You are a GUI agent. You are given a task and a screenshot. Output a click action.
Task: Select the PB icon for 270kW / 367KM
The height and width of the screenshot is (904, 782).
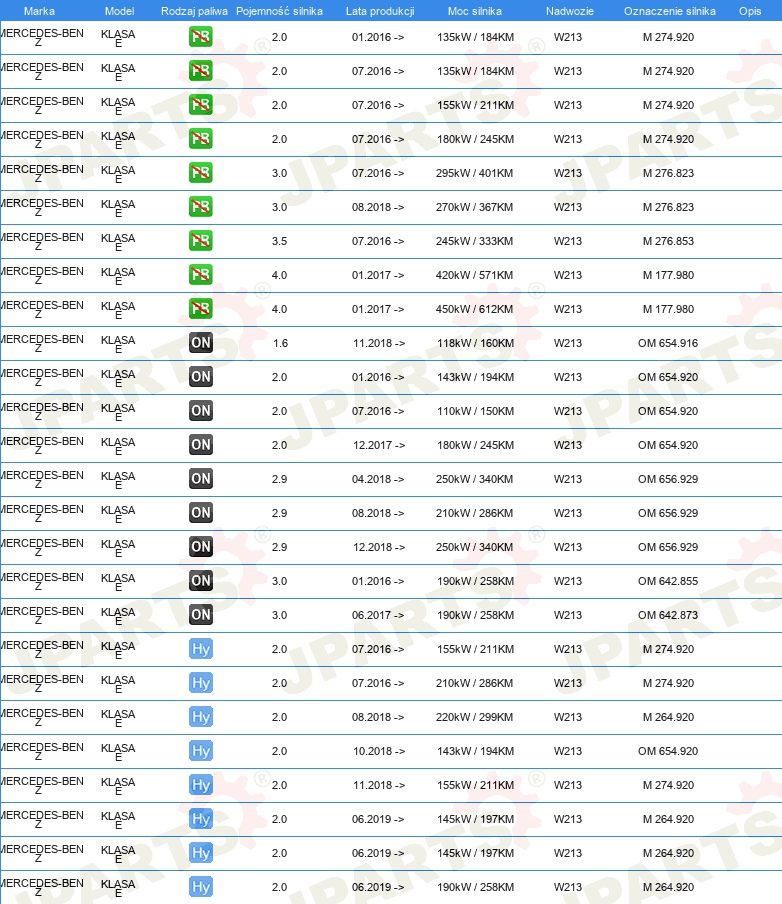click(x=201, y=207)
